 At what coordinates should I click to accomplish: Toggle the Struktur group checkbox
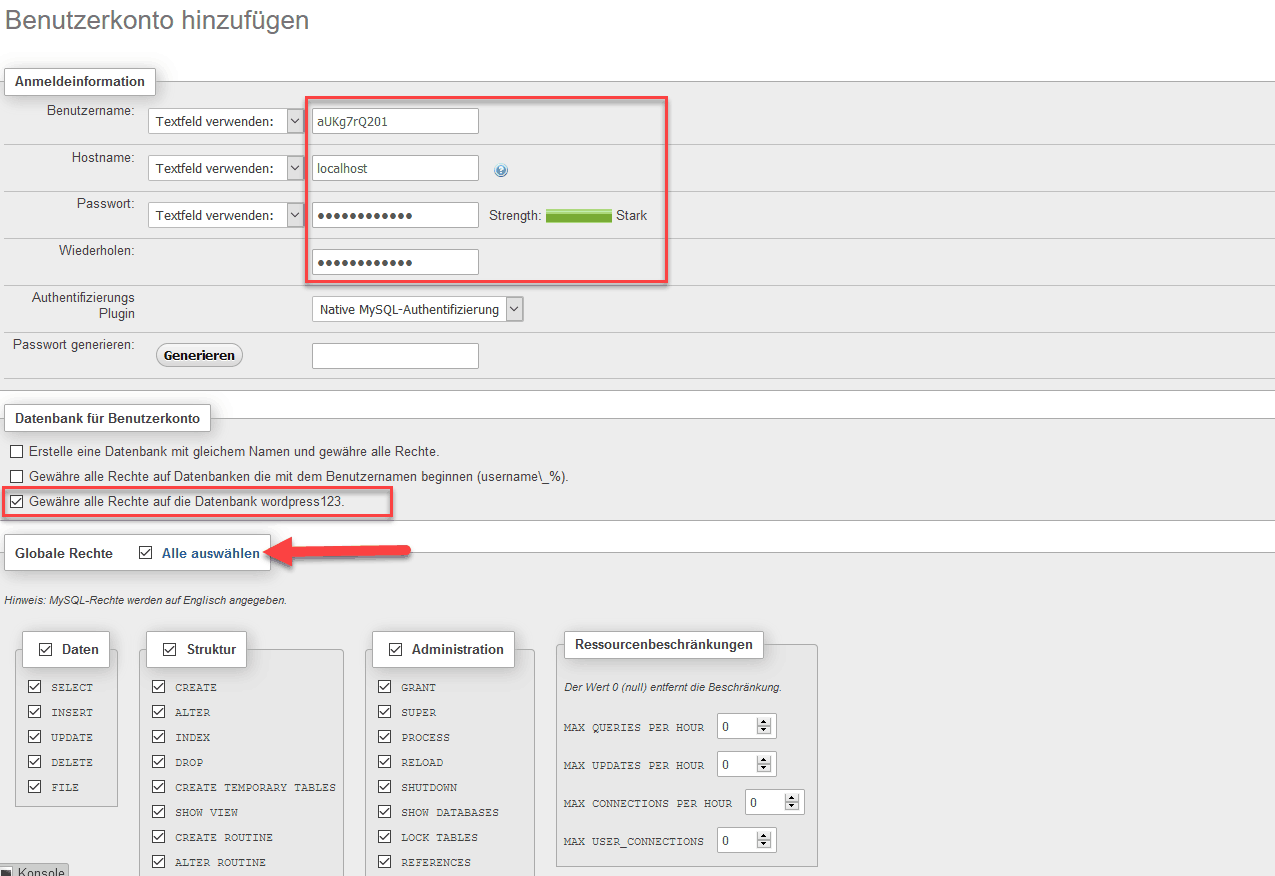pyautogui.click(x=169, y=649)
